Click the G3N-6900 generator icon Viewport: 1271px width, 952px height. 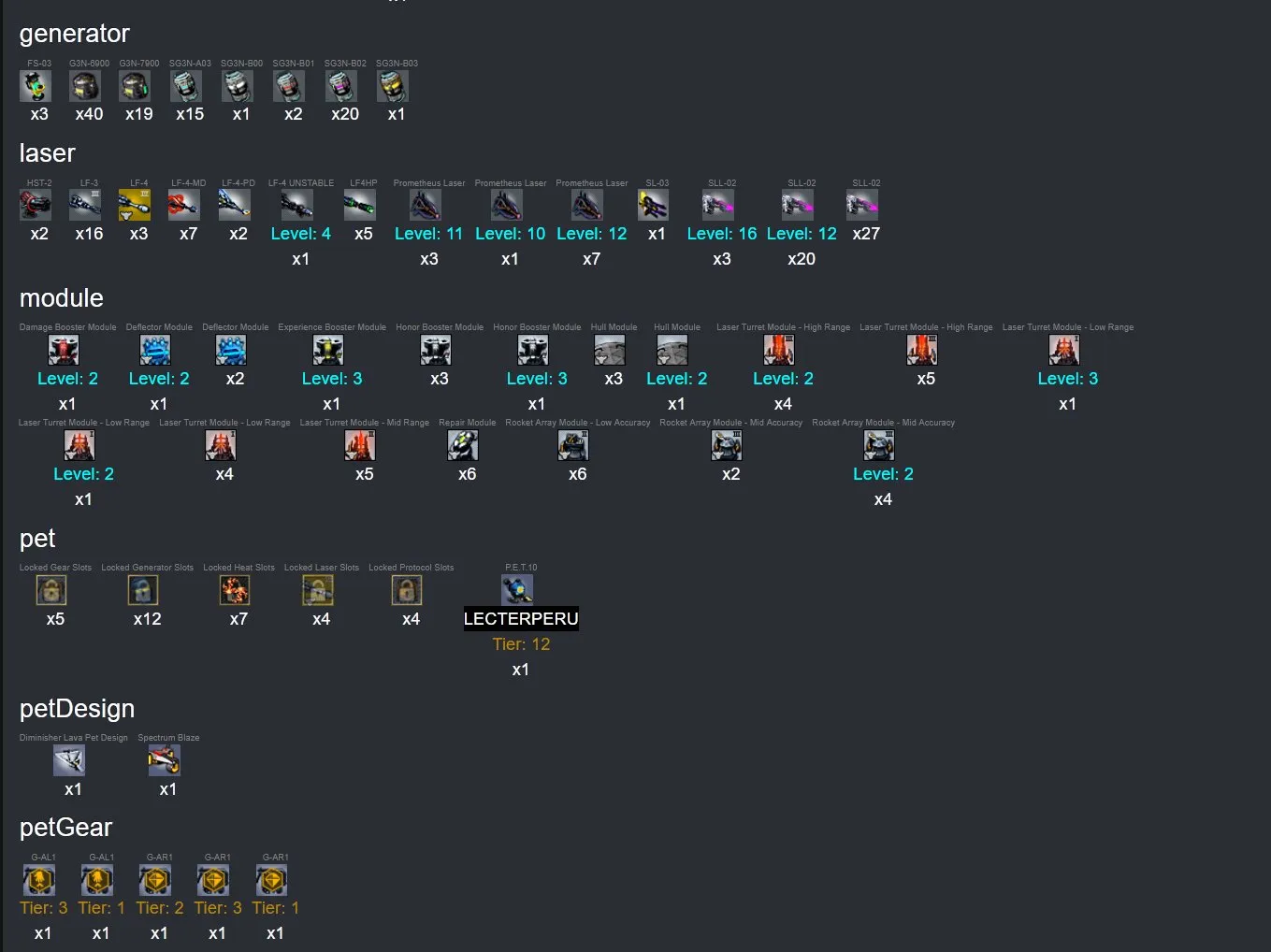coord(86,86)
